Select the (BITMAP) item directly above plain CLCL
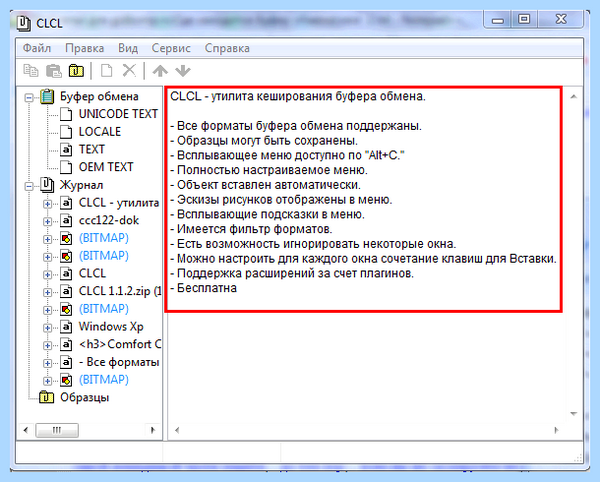The height and width of the screenshot is (482, 600). pyautogui.click(x=104, y=256)
